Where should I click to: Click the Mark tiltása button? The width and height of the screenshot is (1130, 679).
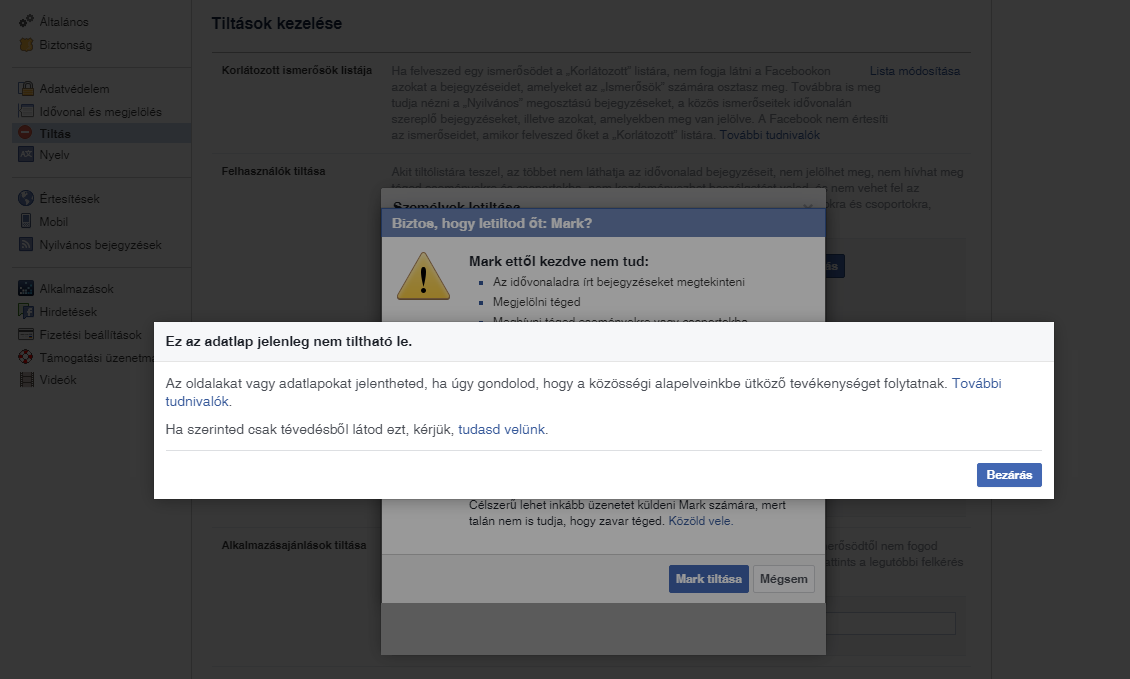[x=708, y=579]
